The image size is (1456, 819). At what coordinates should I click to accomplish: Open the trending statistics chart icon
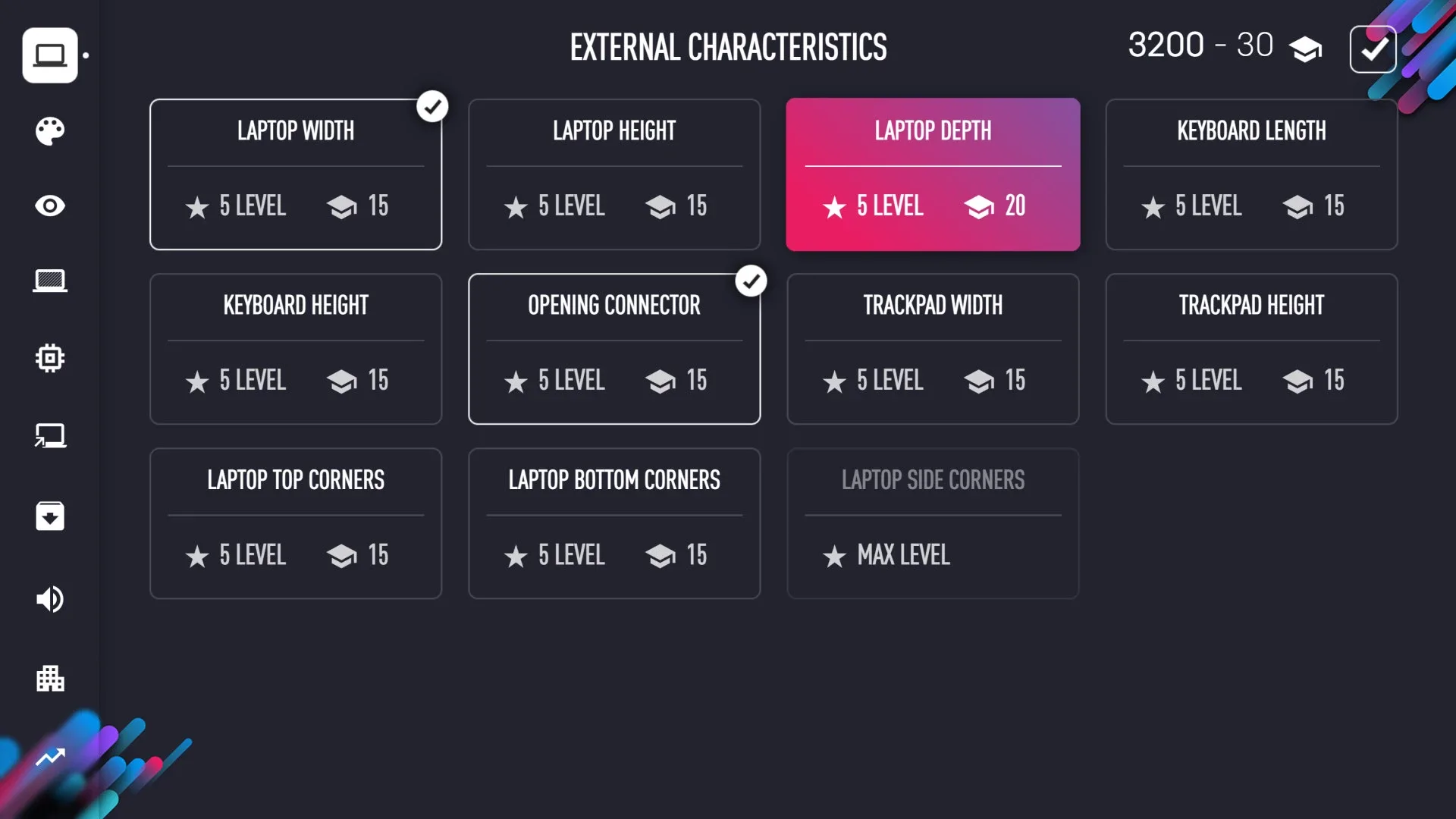(50, 757)
